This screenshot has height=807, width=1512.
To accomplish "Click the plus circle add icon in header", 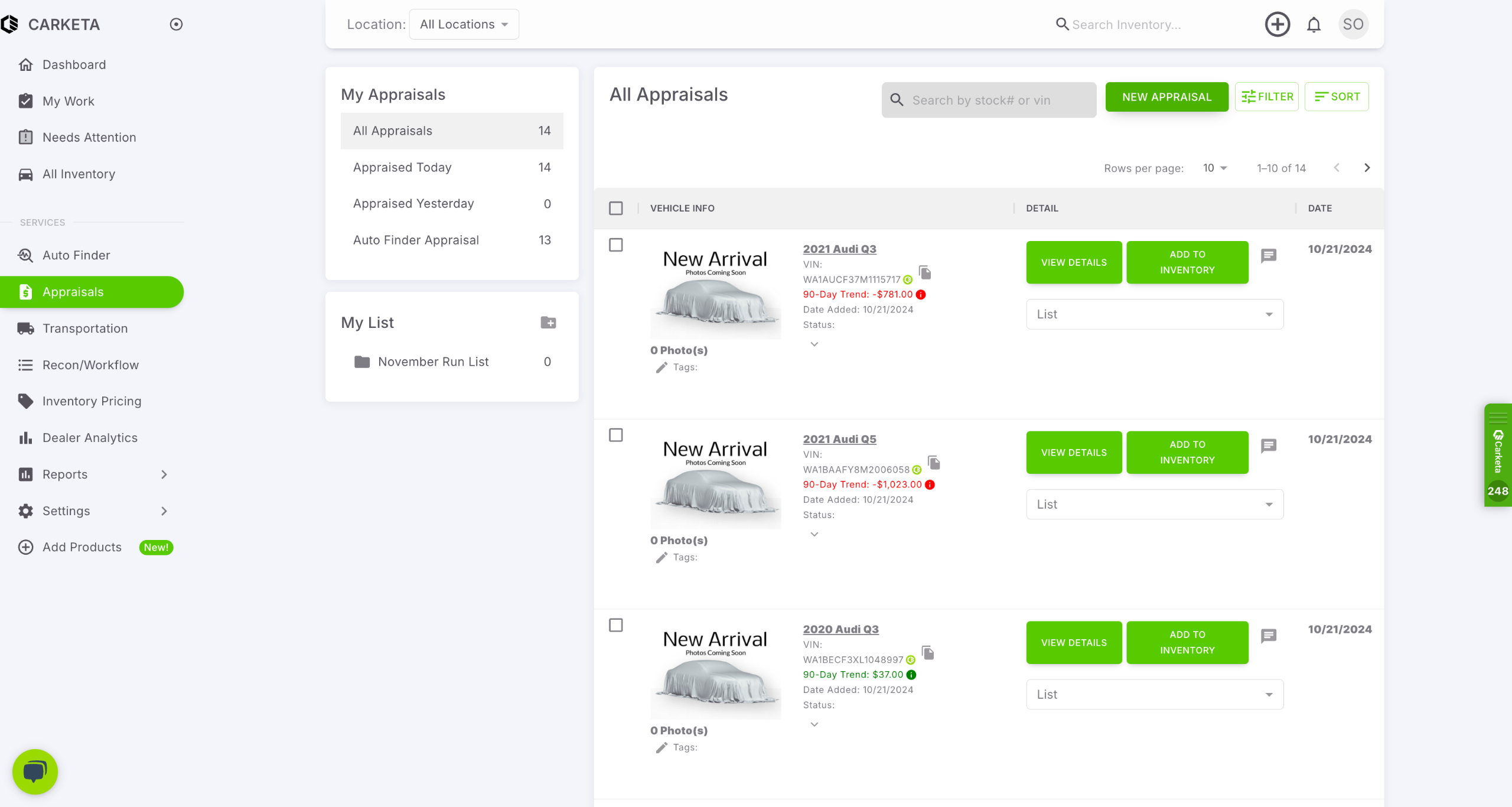I will pyautogui.click(x=1277, y=25).
